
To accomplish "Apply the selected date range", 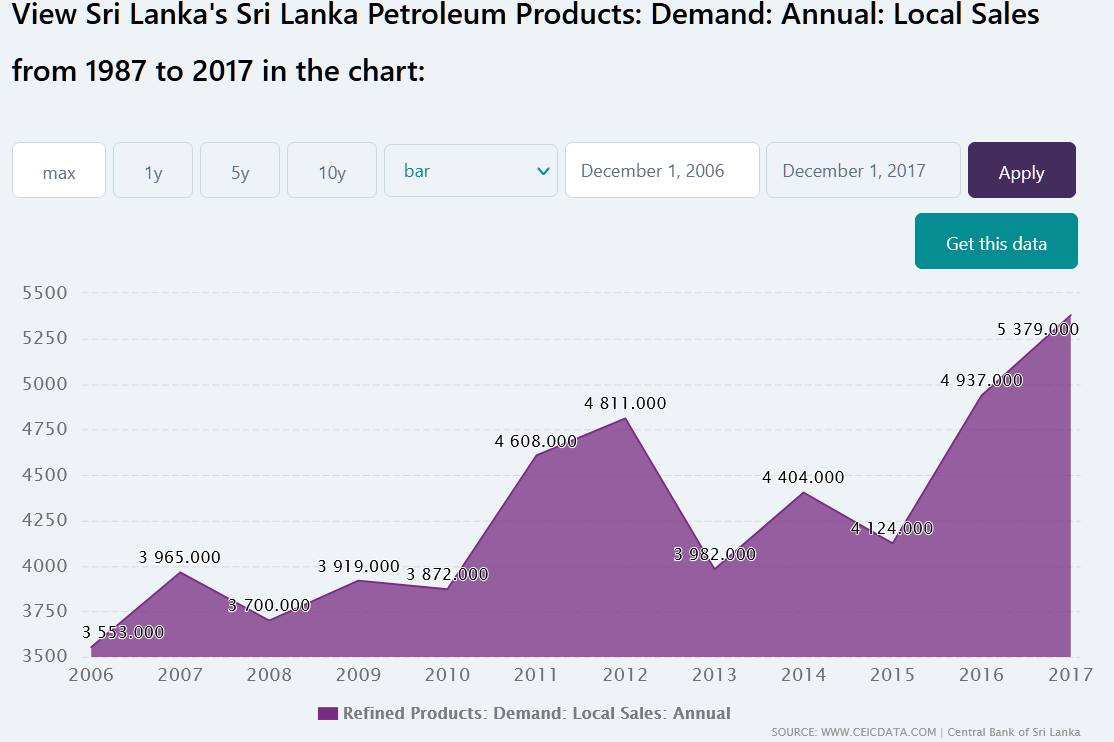I will 1022,171.
